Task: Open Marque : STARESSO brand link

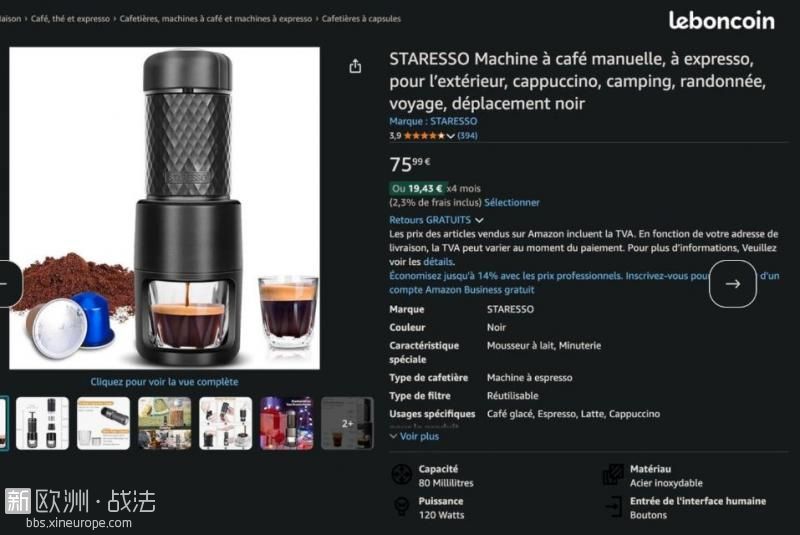Action: pos(433,121)
